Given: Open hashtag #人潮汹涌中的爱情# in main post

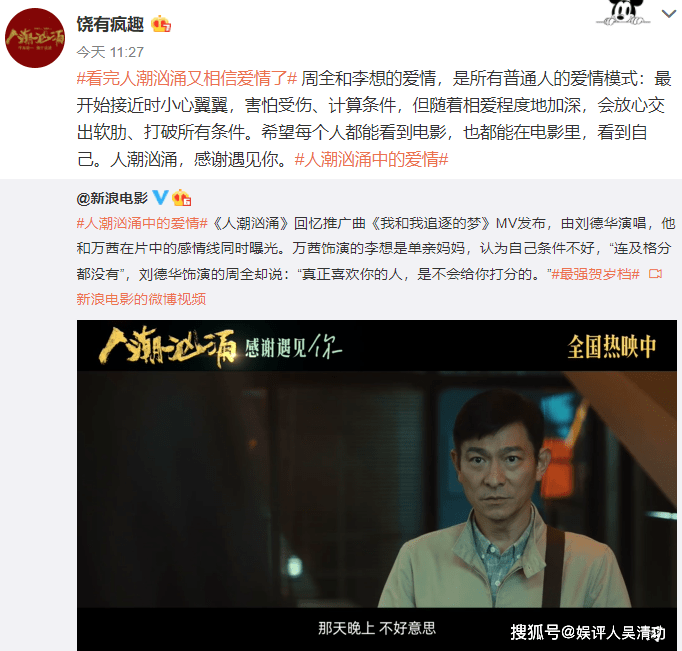Looking at the screenshot, I should coord(371,160).
